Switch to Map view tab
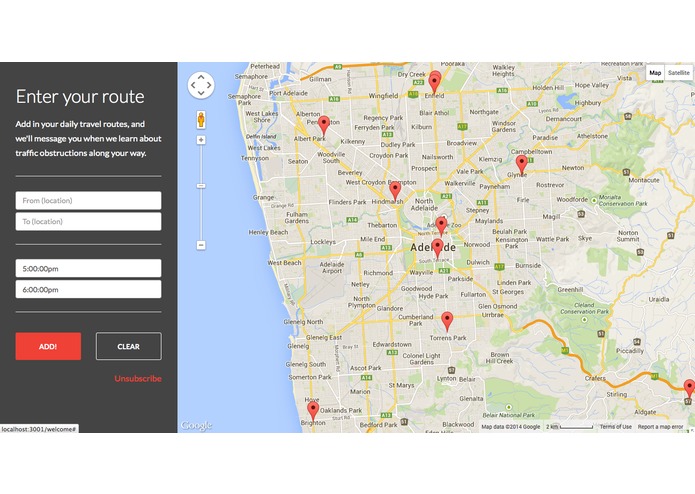This screenshot has height=494, width=695. coord(655,73)
